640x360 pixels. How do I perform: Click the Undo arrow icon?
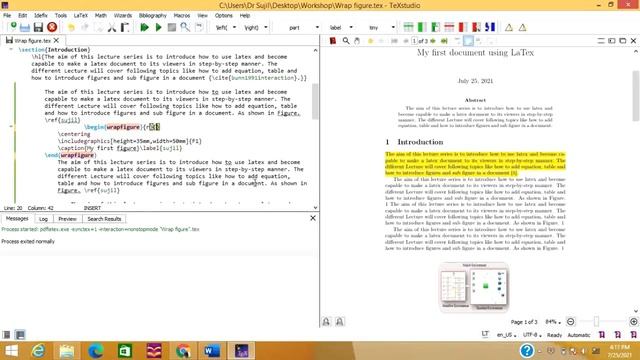pos(71,27)
